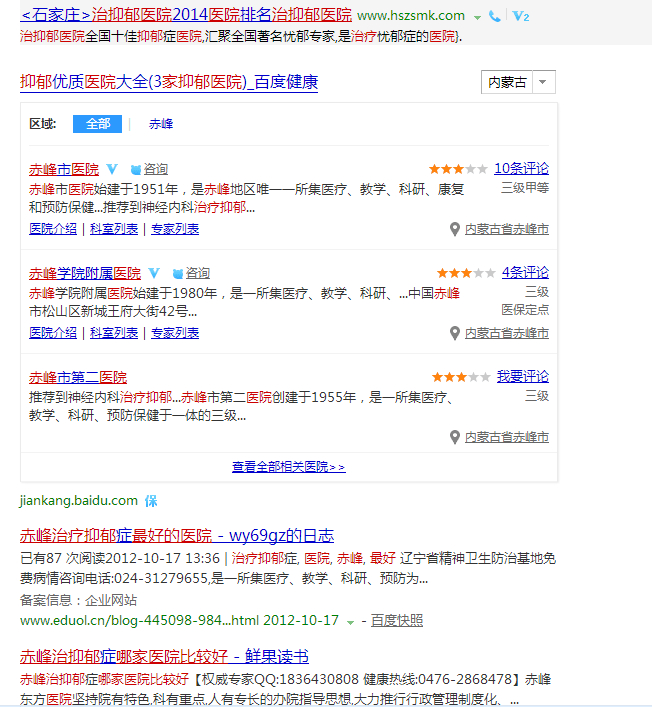Click map pin icon for 赤峰市第二医院 location
This screenshot has width=652, height=707.
click(x=455, y=437)
